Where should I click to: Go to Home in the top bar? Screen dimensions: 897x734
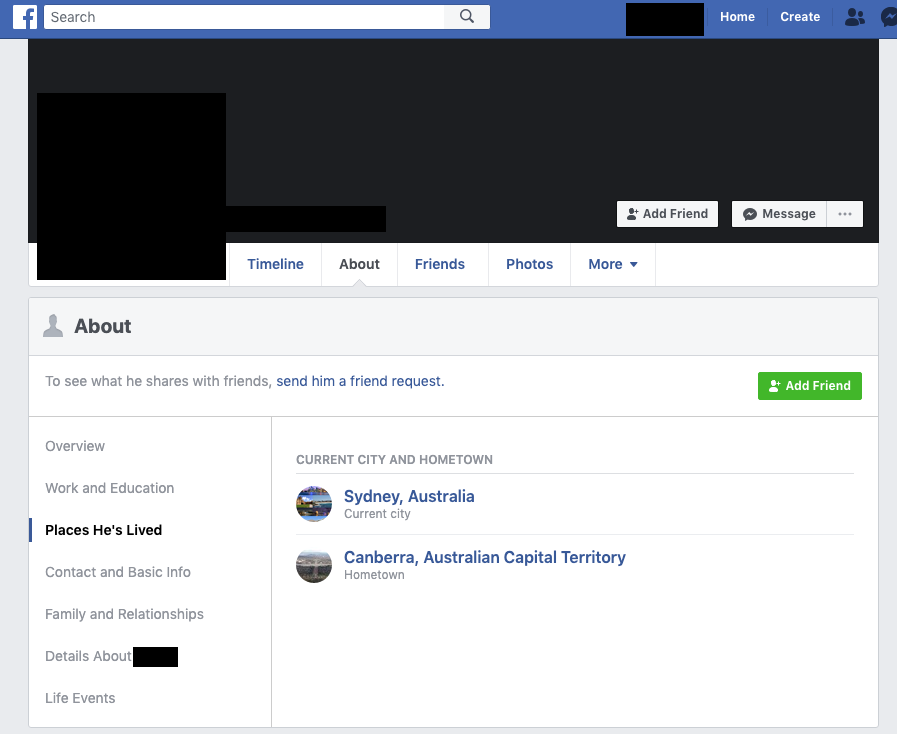click(737, 17)
